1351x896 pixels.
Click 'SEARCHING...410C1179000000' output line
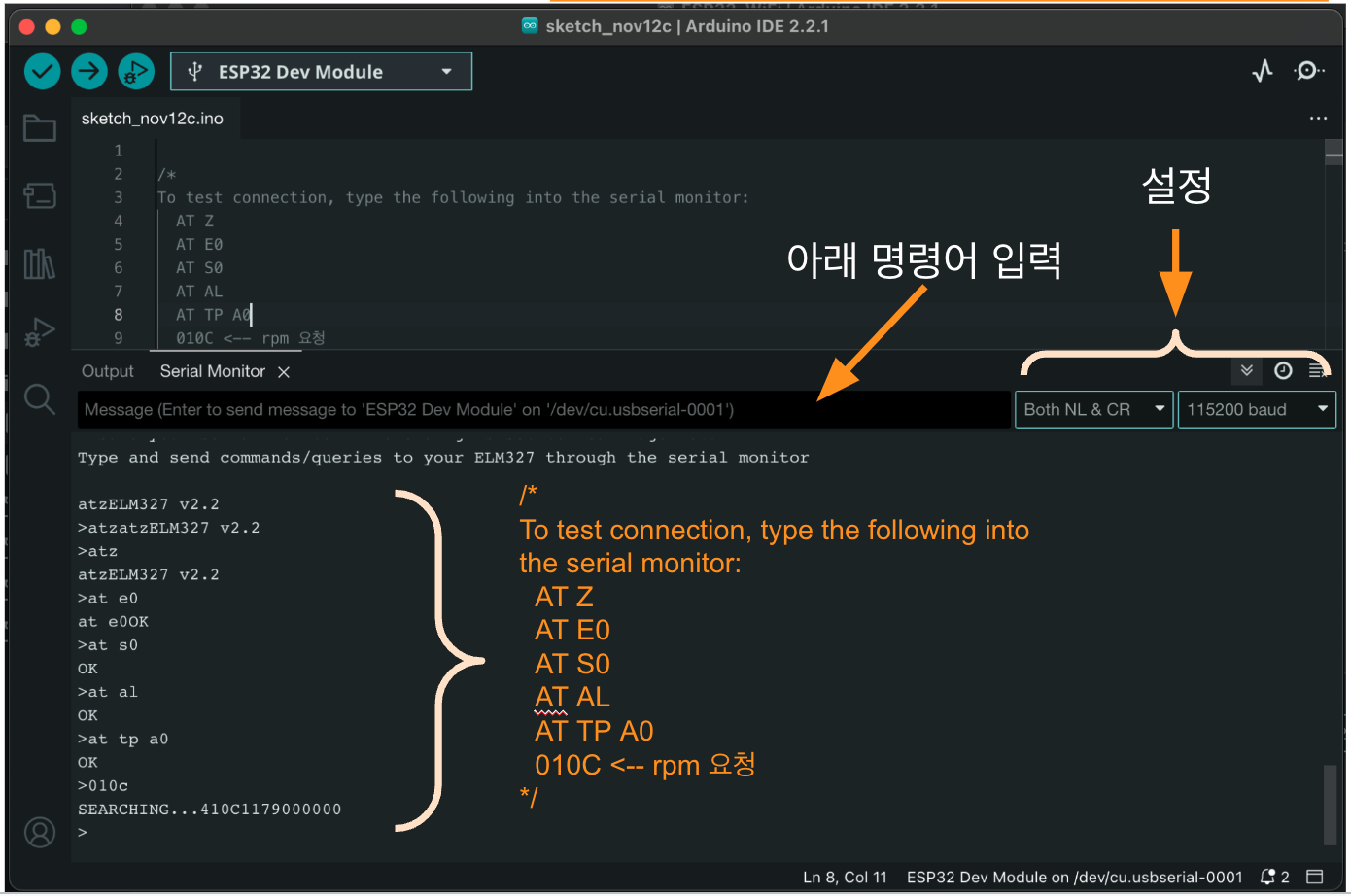click(209, 810)
